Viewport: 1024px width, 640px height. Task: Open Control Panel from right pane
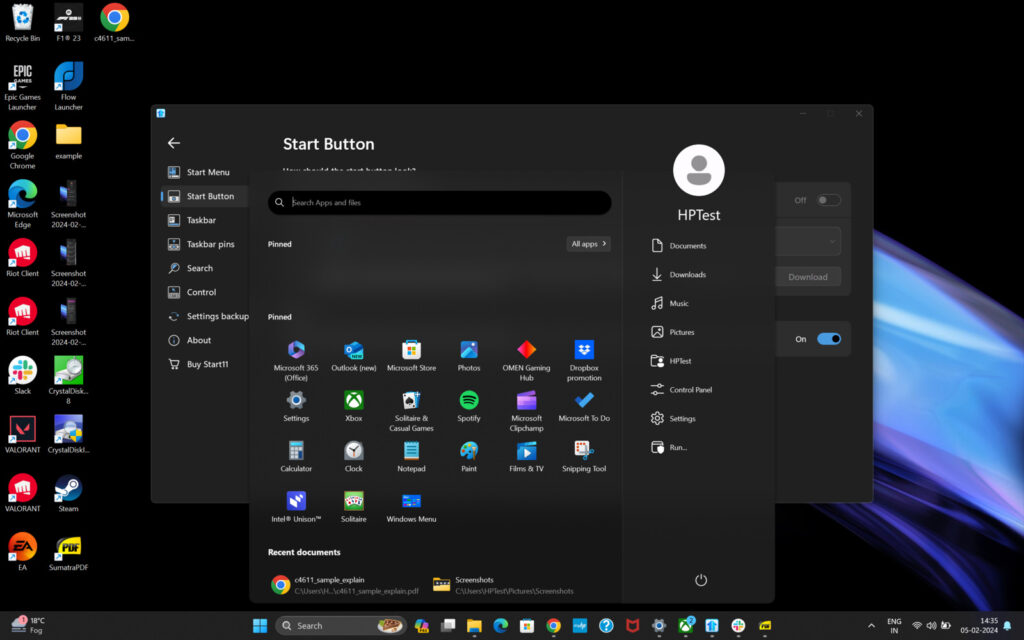[690, 390]
